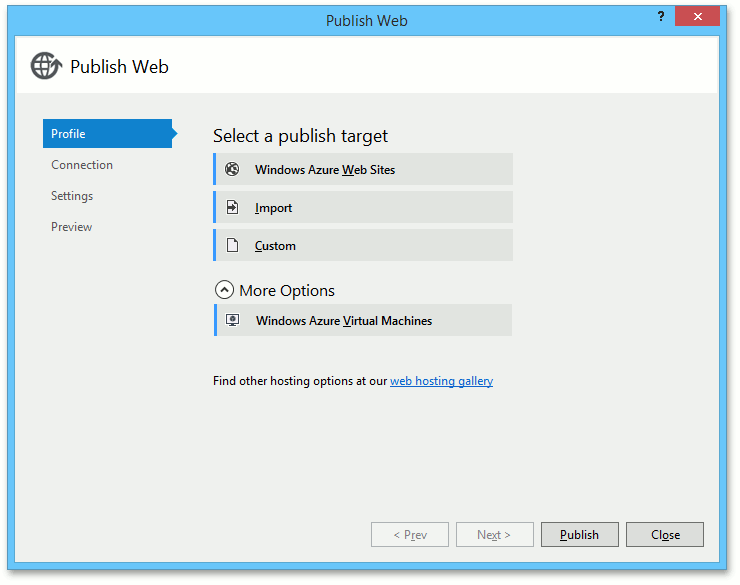Click the Close button at bottom right
This screenshot has height=585, width=740.
pos(665,535)
